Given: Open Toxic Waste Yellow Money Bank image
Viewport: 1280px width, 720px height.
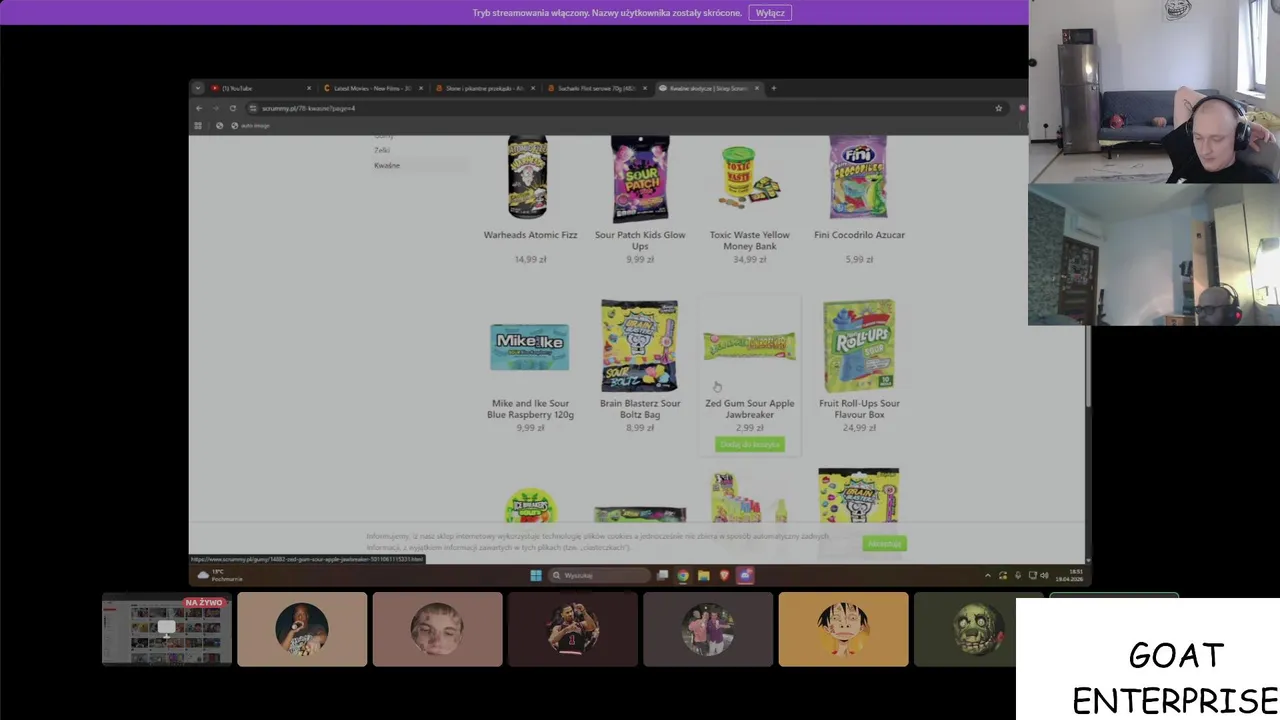Looking at the screenshot, I should pos(750,178).
